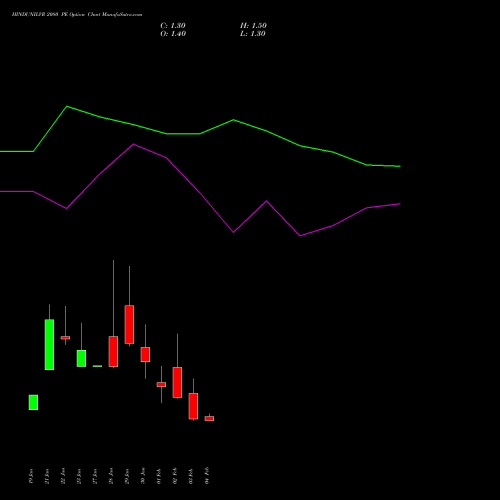Click the open value "O: 1.40"

click(x=173, y=34)
